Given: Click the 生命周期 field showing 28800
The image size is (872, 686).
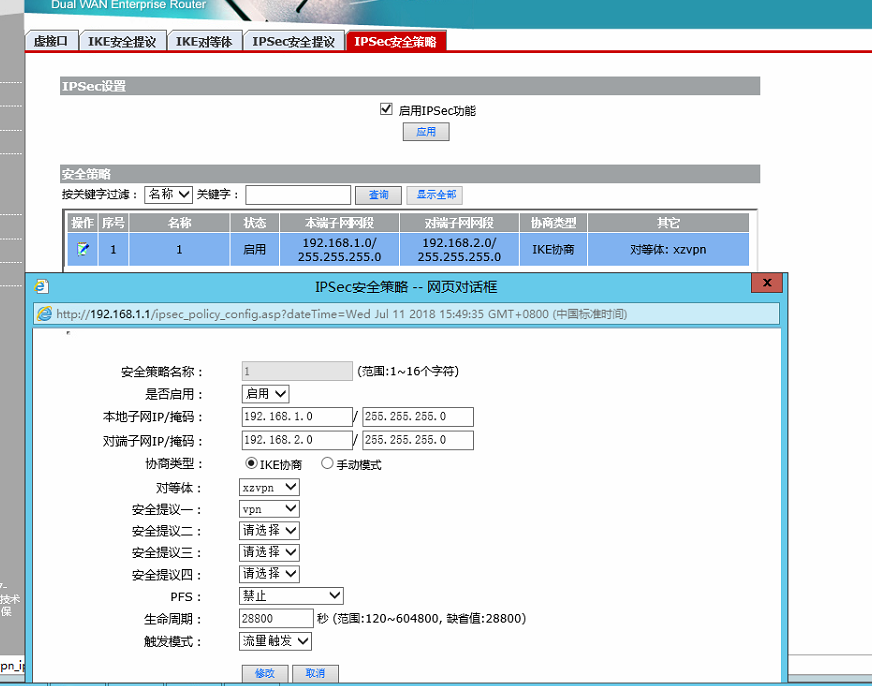Looking at the screenshot, I should [x=276, y=619].
